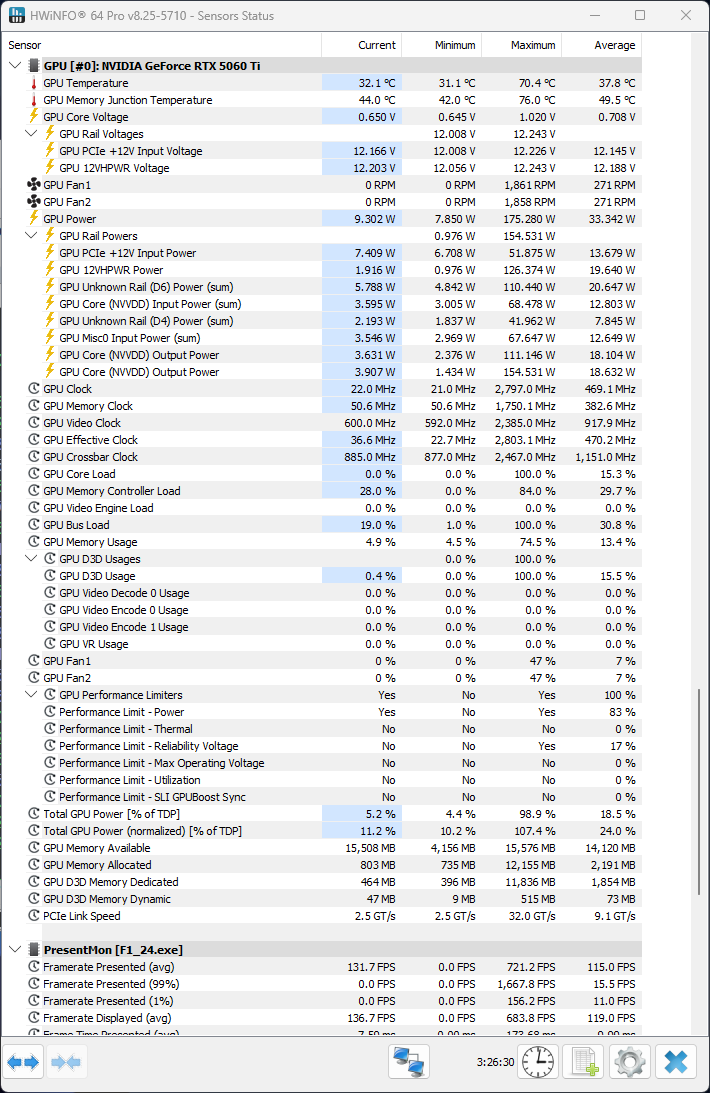Close sensors with the blue X icon
710x1093 pixels.
point(676,1062)
